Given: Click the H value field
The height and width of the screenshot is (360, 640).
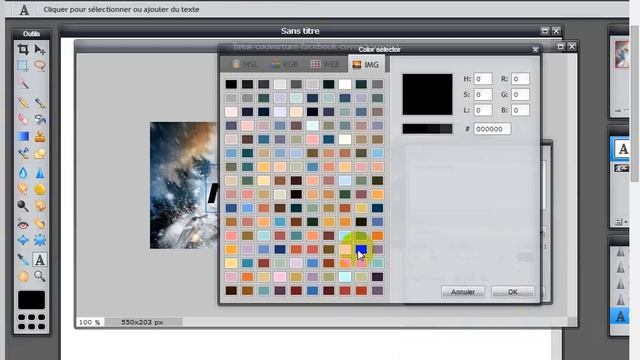Looking at the screenshot, I should [483, 79].
